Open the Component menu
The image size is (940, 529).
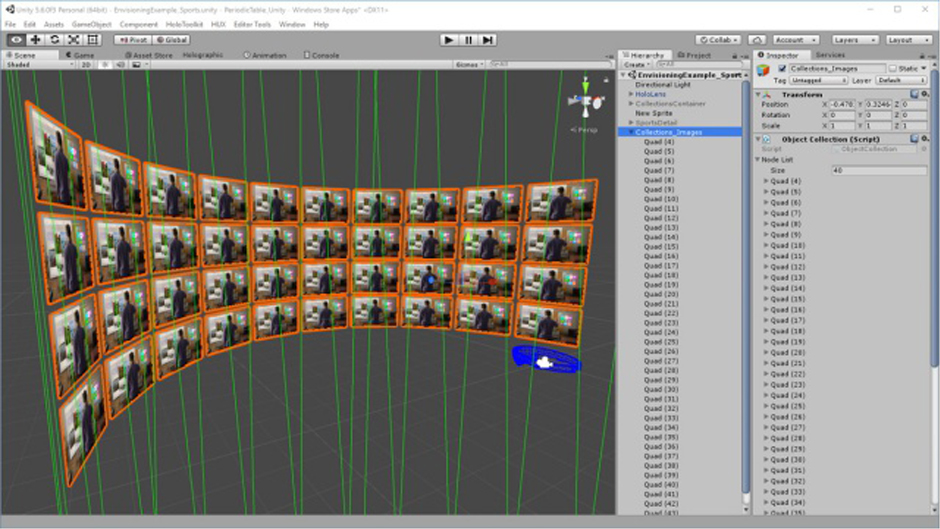click(138, 25)
